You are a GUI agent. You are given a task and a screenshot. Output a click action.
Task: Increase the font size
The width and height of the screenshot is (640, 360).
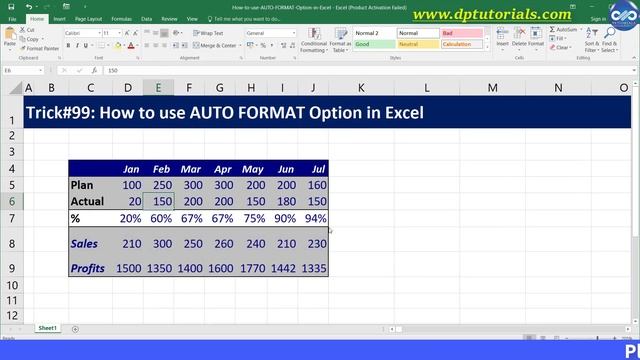127,33
